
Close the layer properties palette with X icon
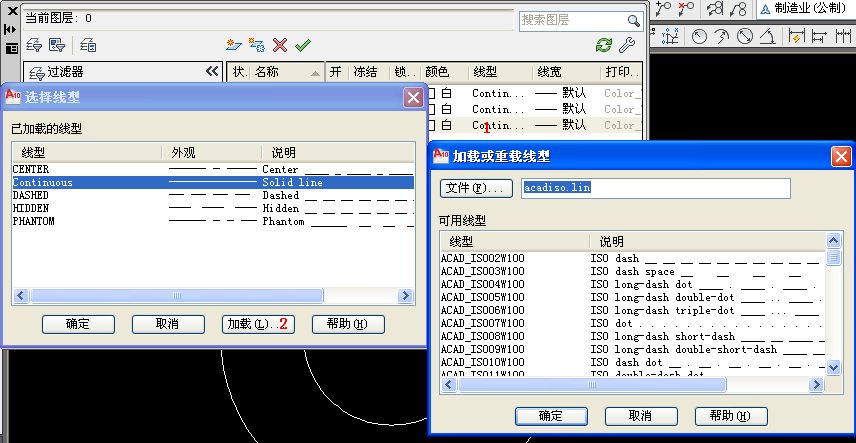point(11,10)
